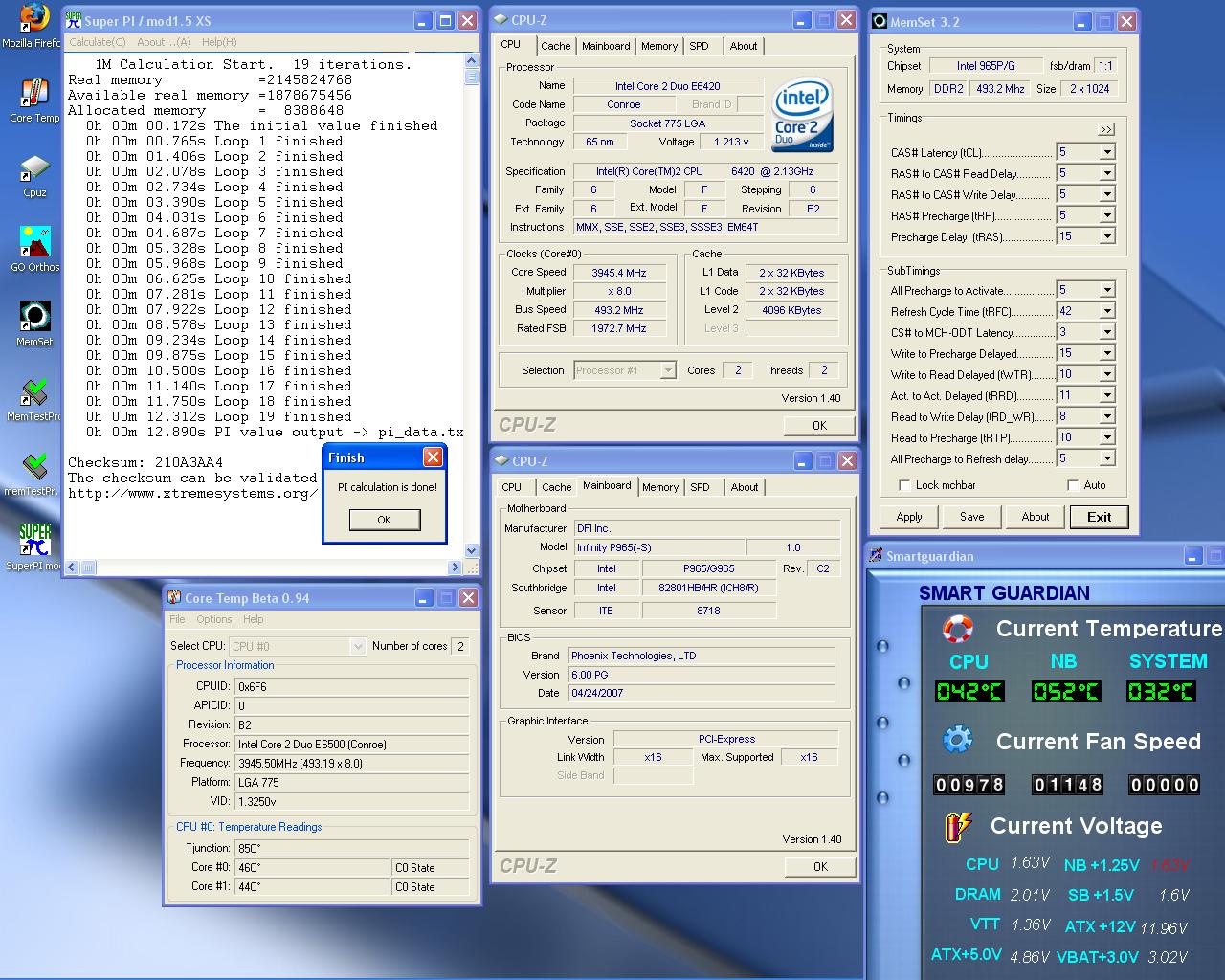Image resolution: width=1225 pixels, height=980 pixels.
Task: Click Exit in MemSet
Action: click(1099, 517)
